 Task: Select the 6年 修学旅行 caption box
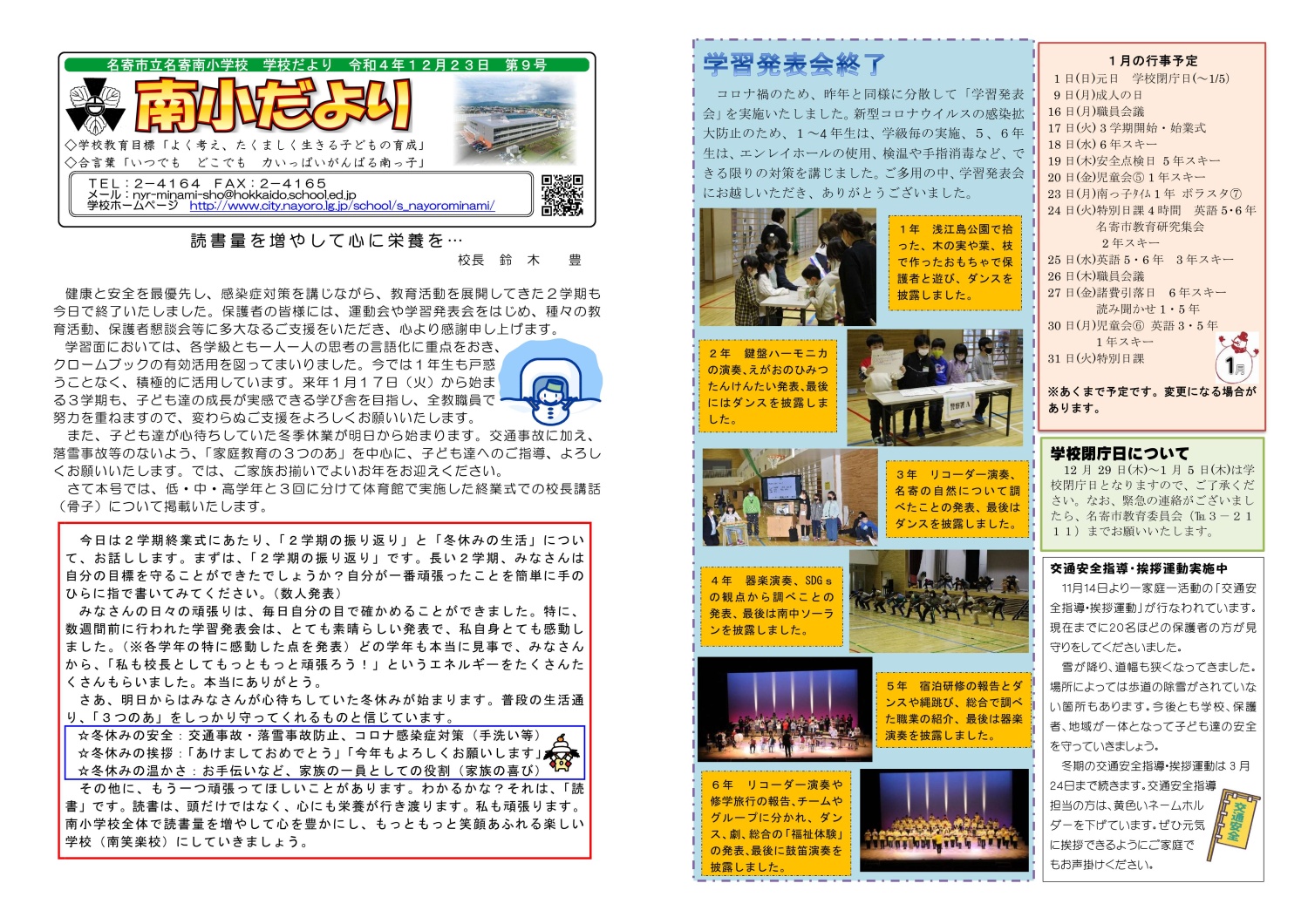tap(776, 825)
